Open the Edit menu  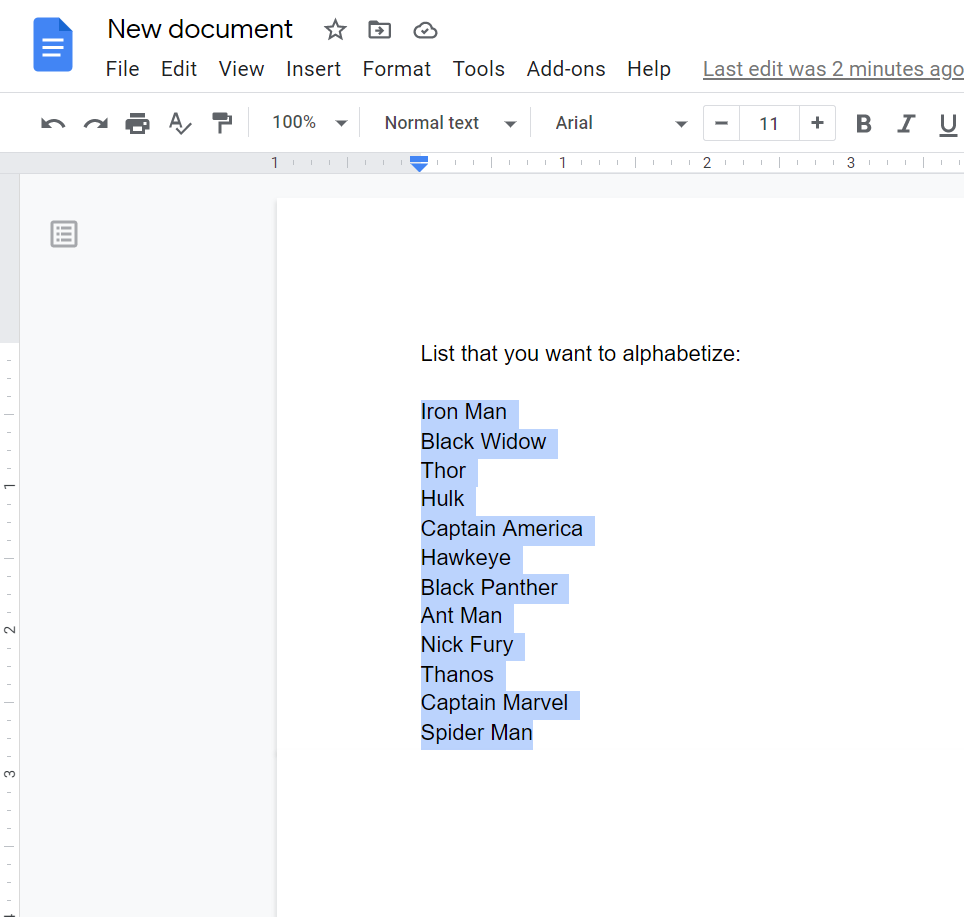(179, 69)
